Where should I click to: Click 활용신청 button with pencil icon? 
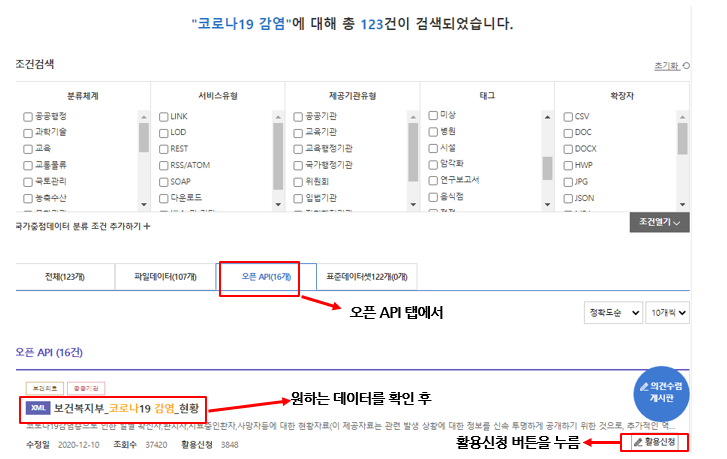coord(655,442)
